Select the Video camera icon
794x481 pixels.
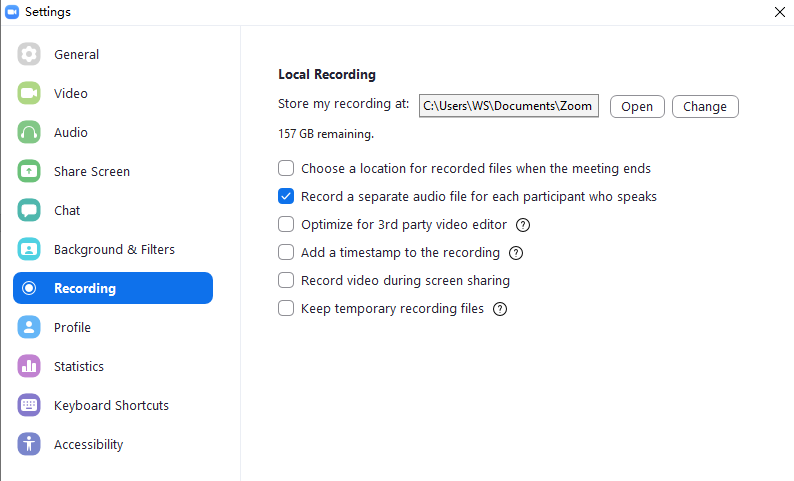29,93
